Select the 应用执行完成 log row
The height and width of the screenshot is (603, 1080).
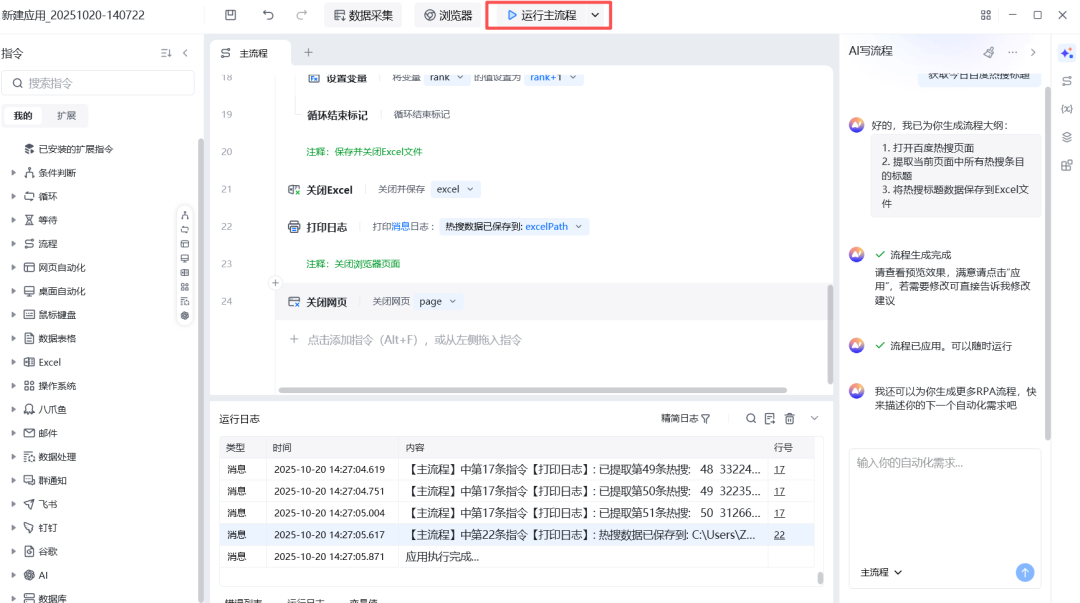click(517, 556)
